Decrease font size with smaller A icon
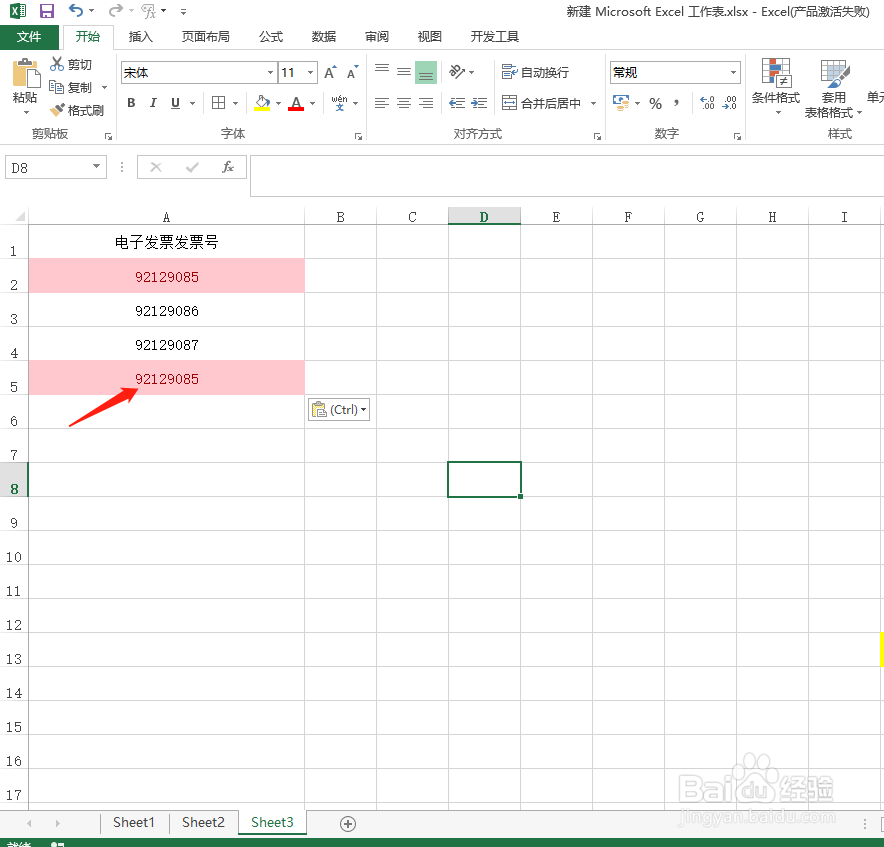 coord(352,72)
